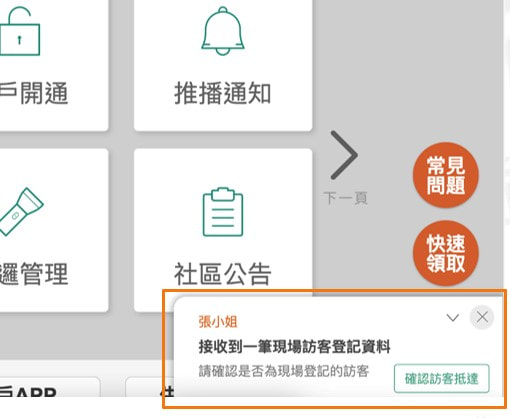Open the 社區公告 tile
Screen dimensions: 510x418
223,230
